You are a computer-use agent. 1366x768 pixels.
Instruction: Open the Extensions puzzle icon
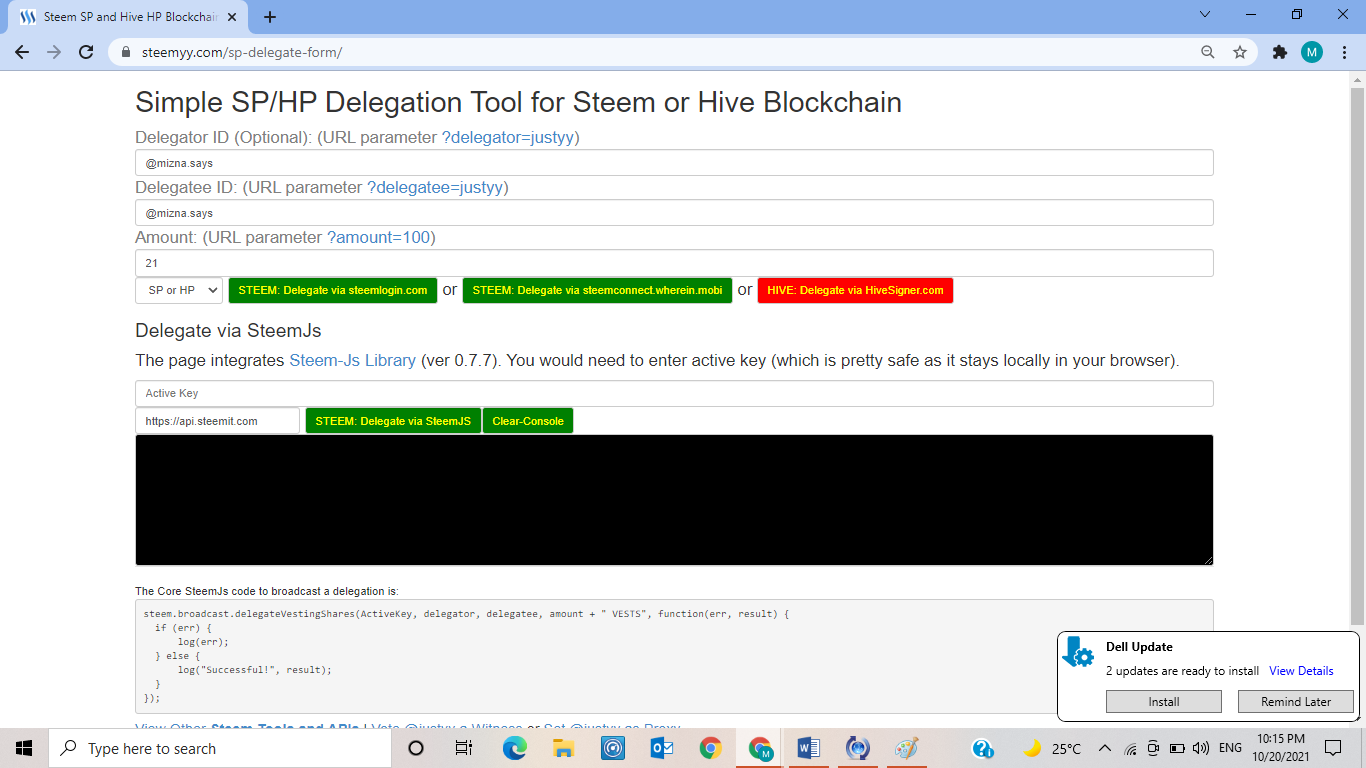(1279, 52)
